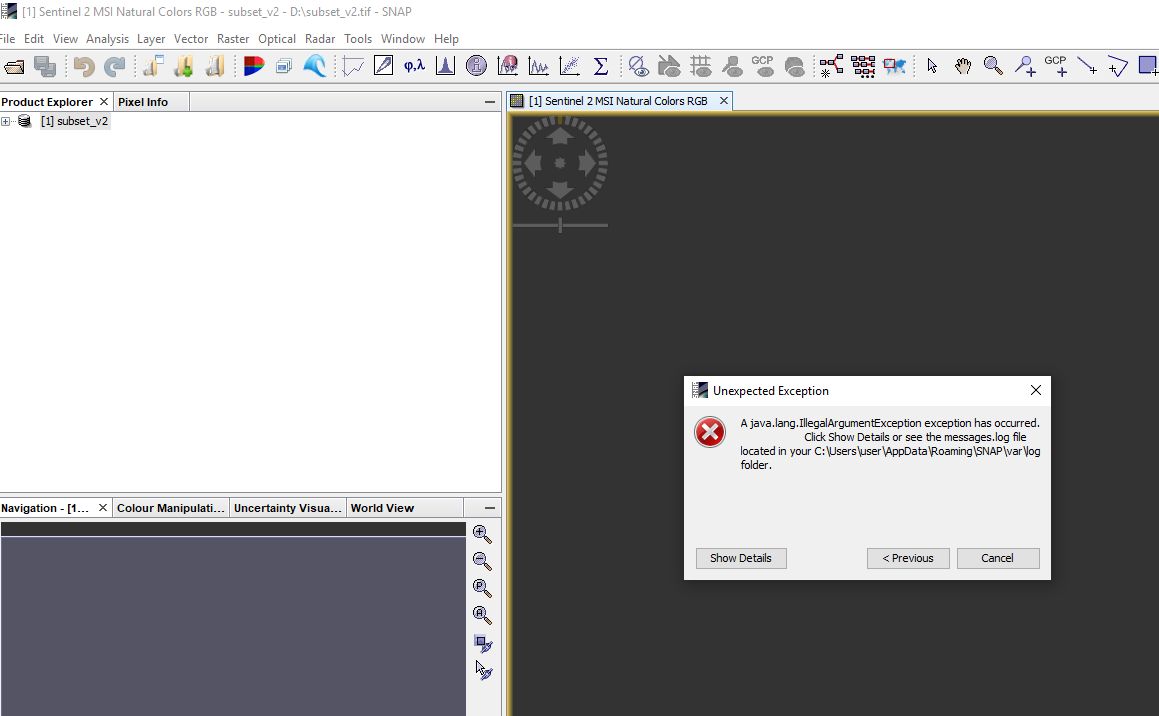Viewport: 1159px width, 716px height.
Task: Select the Draw Polygon tool
Action: tap(1118, 66)
